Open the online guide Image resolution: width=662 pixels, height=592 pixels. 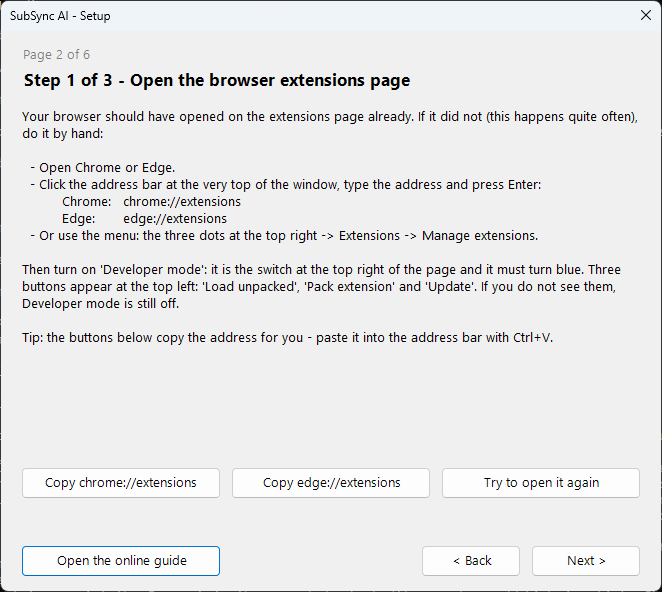coord(121,561)
